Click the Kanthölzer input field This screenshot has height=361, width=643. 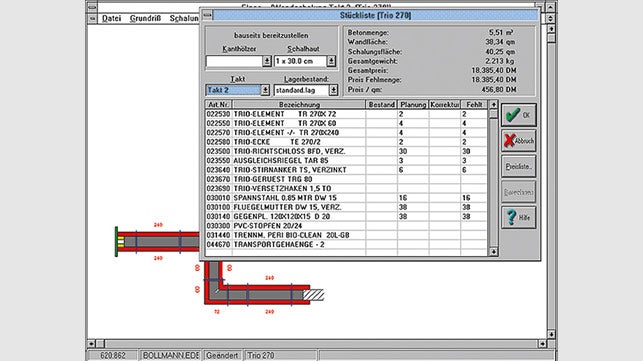click(x=234, y=61)
